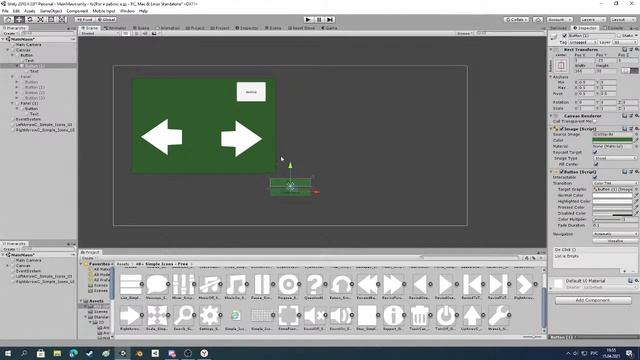Screen dimensions: 640x360
Task: Select the support info icon asset
Action: (393, 315)
